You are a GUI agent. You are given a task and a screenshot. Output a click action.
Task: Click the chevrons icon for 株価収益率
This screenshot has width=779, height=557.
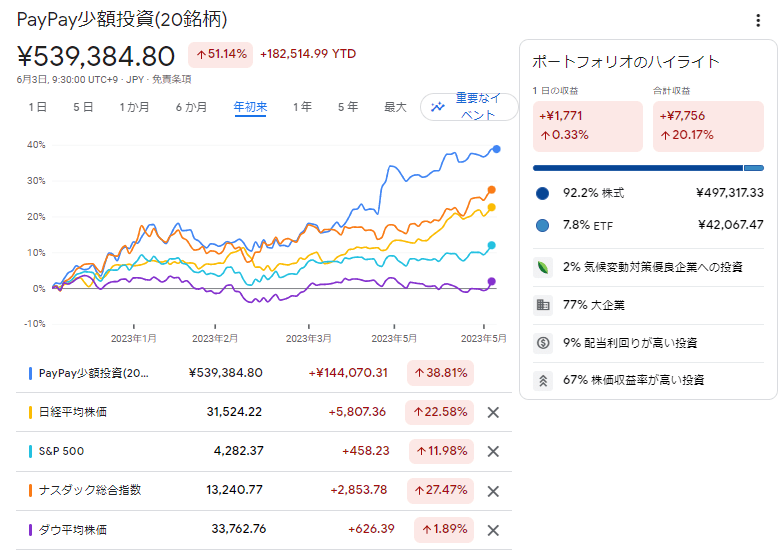(x=543, y=380)
